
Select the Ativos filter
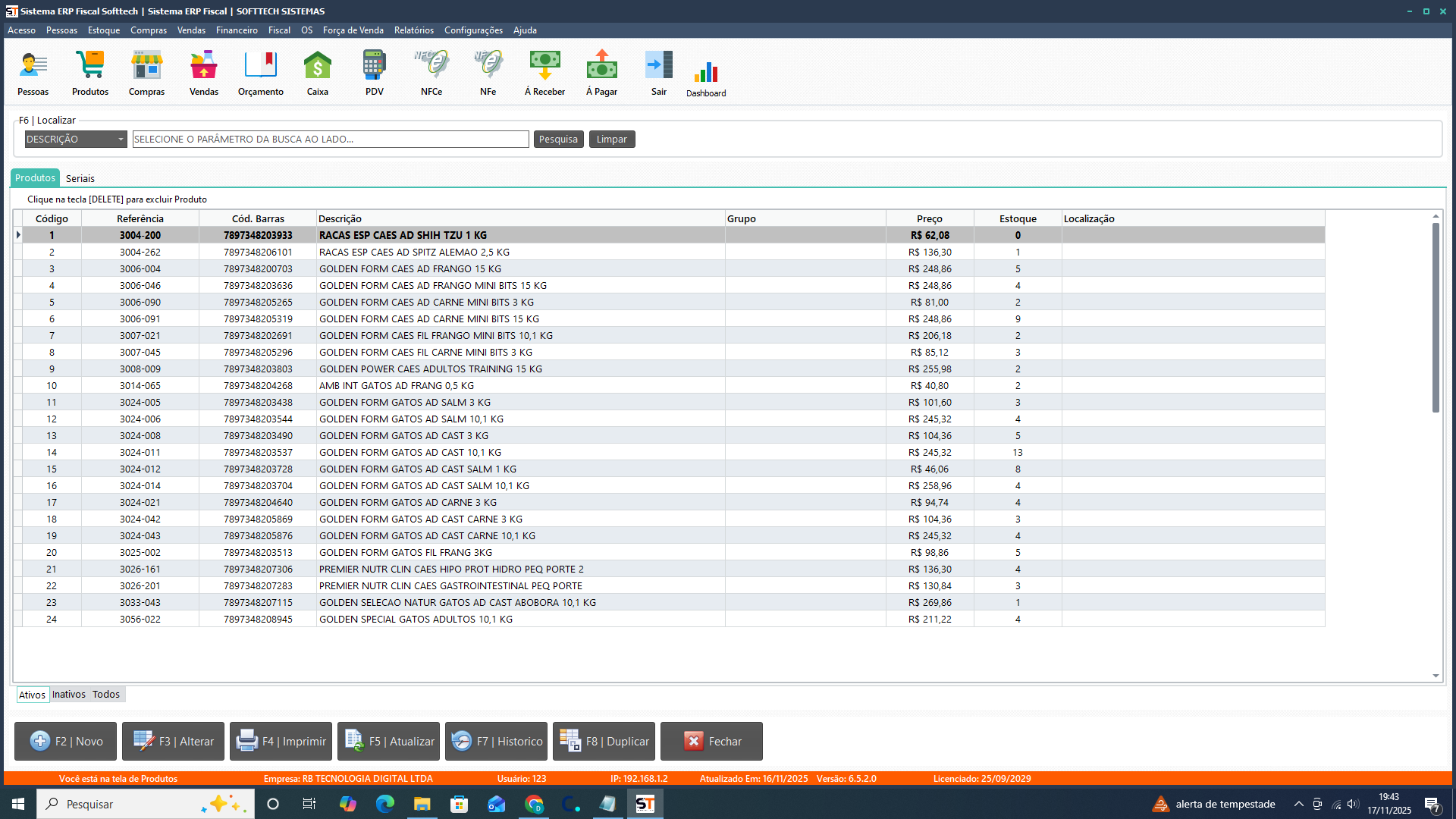32,695
